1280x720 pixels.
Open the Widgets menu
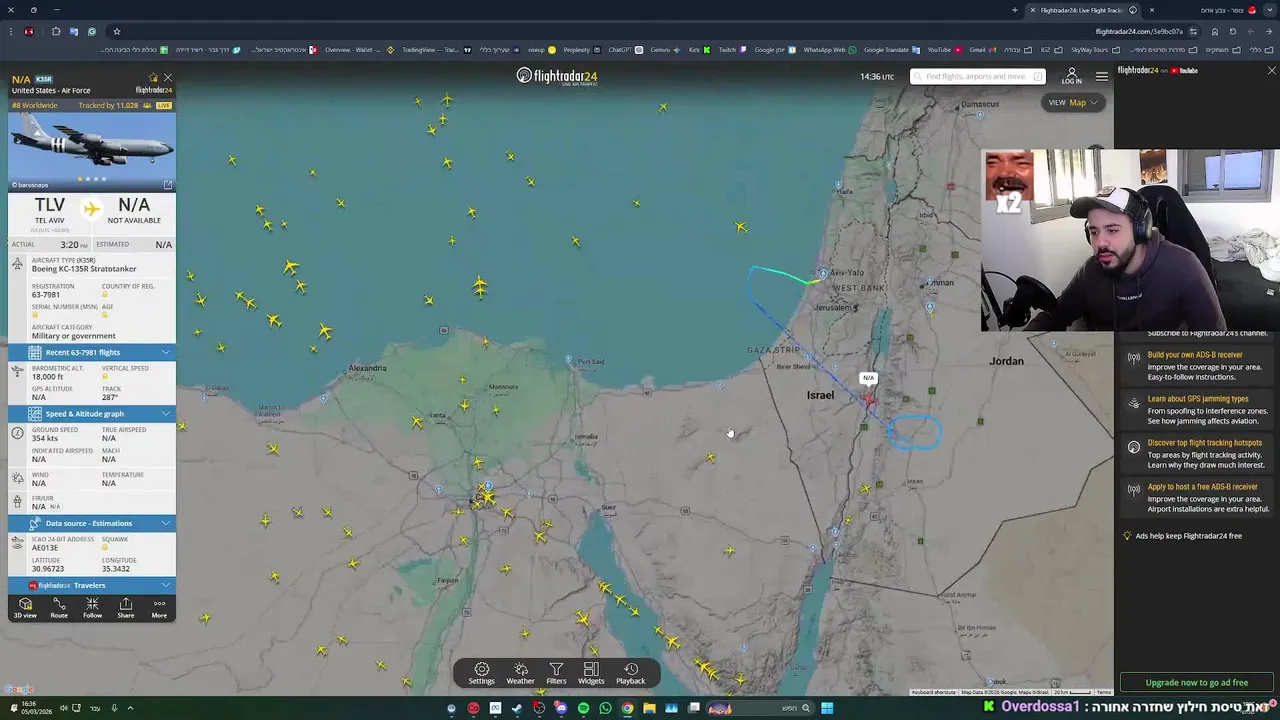tap(591, 673)
